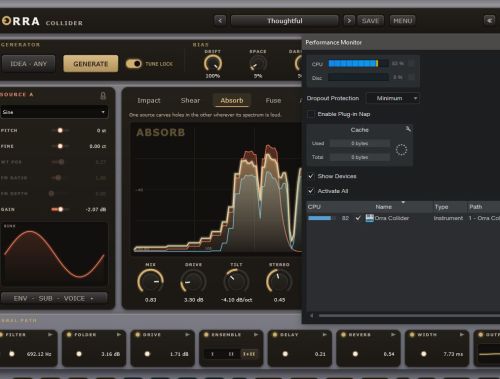This screenshot has height=379, width=500.
Task: Click the Delay module knob dot
Action: [x=285, y=354]
